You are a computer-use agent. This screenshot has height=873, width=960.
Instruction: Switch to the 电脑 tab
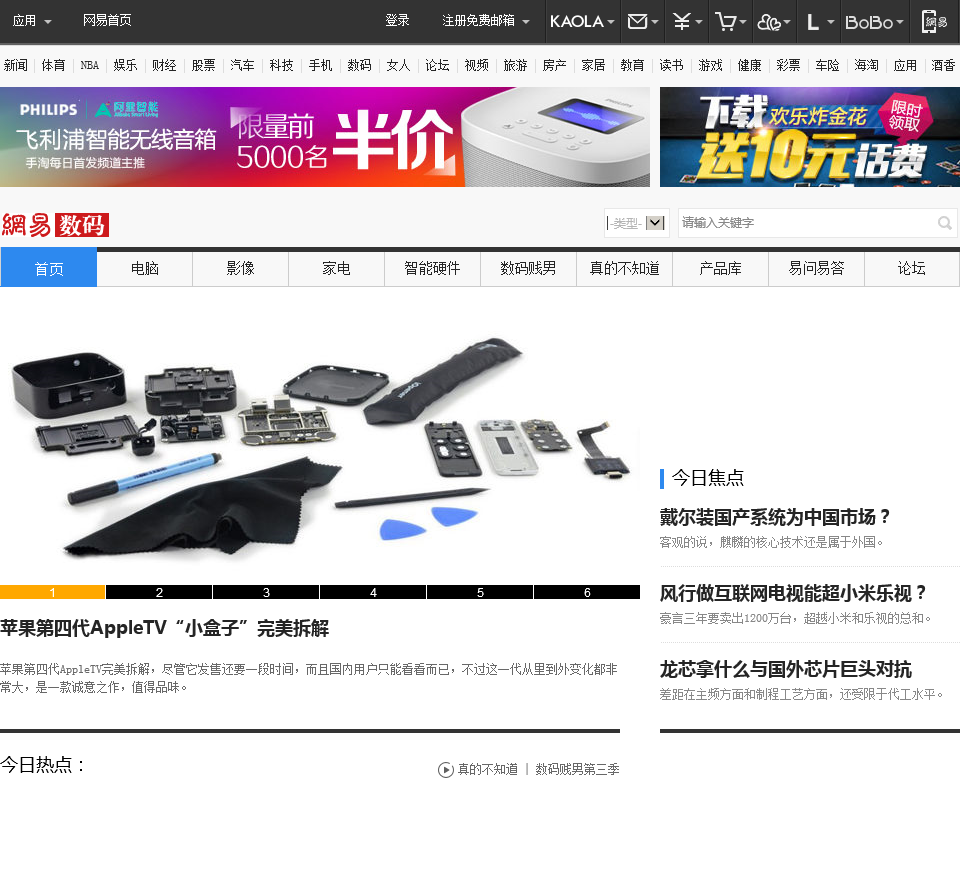tap(144, 268)
